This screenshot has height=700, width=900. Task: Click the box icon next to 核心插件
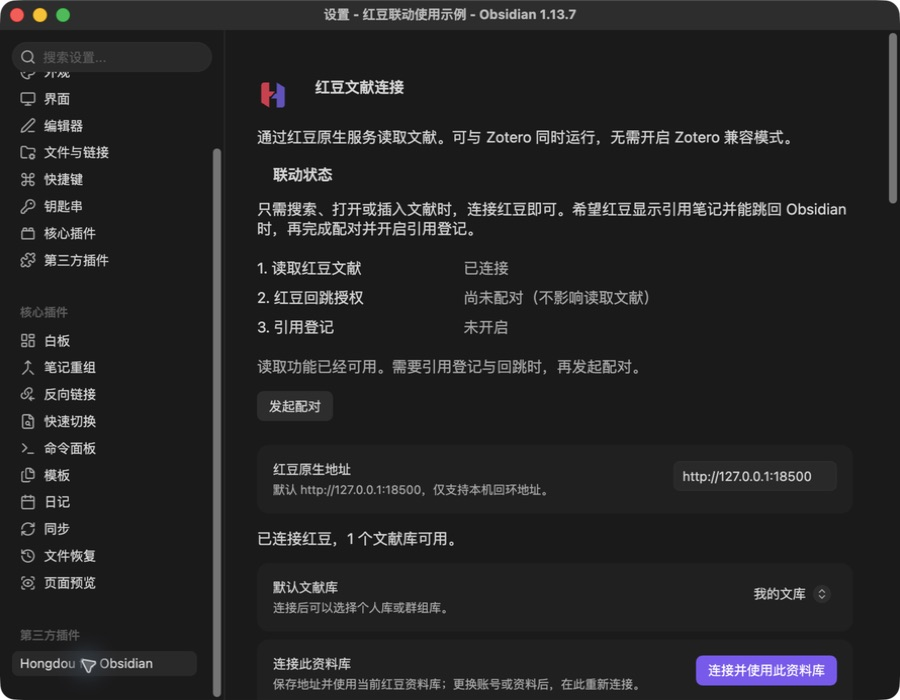pyautogui.click(x=28, y=234)
